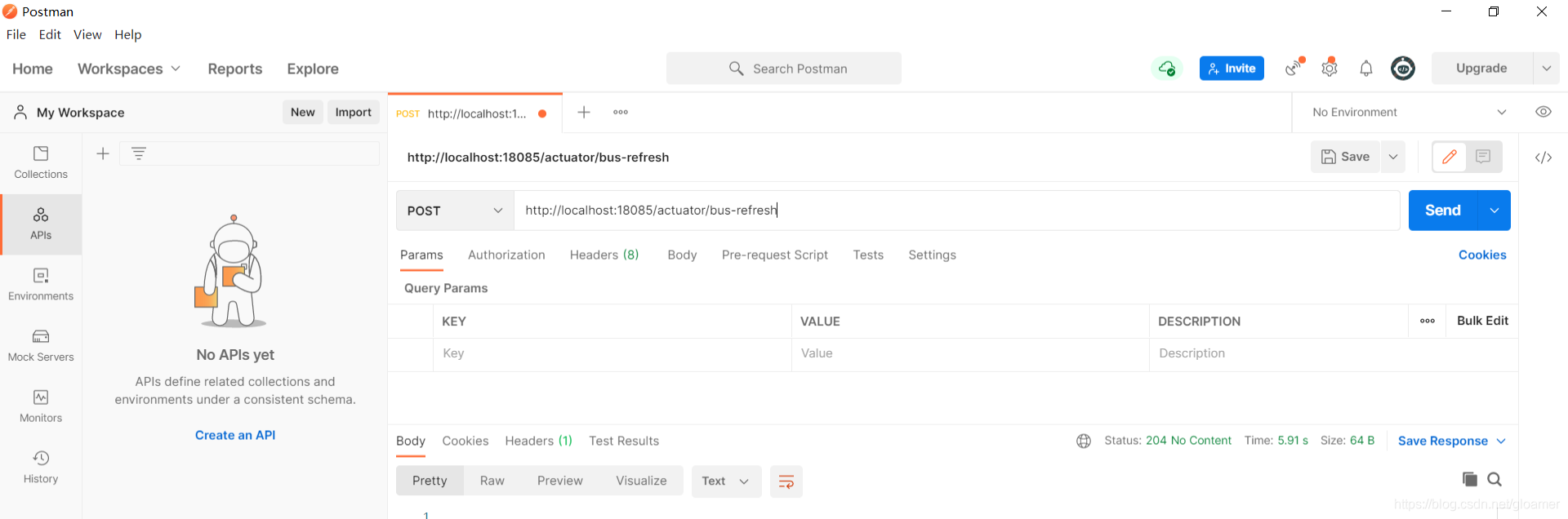This screenshot has width=1568, height=519.
Task: Click the globe network icon near status
Action: click(1084, 441)
